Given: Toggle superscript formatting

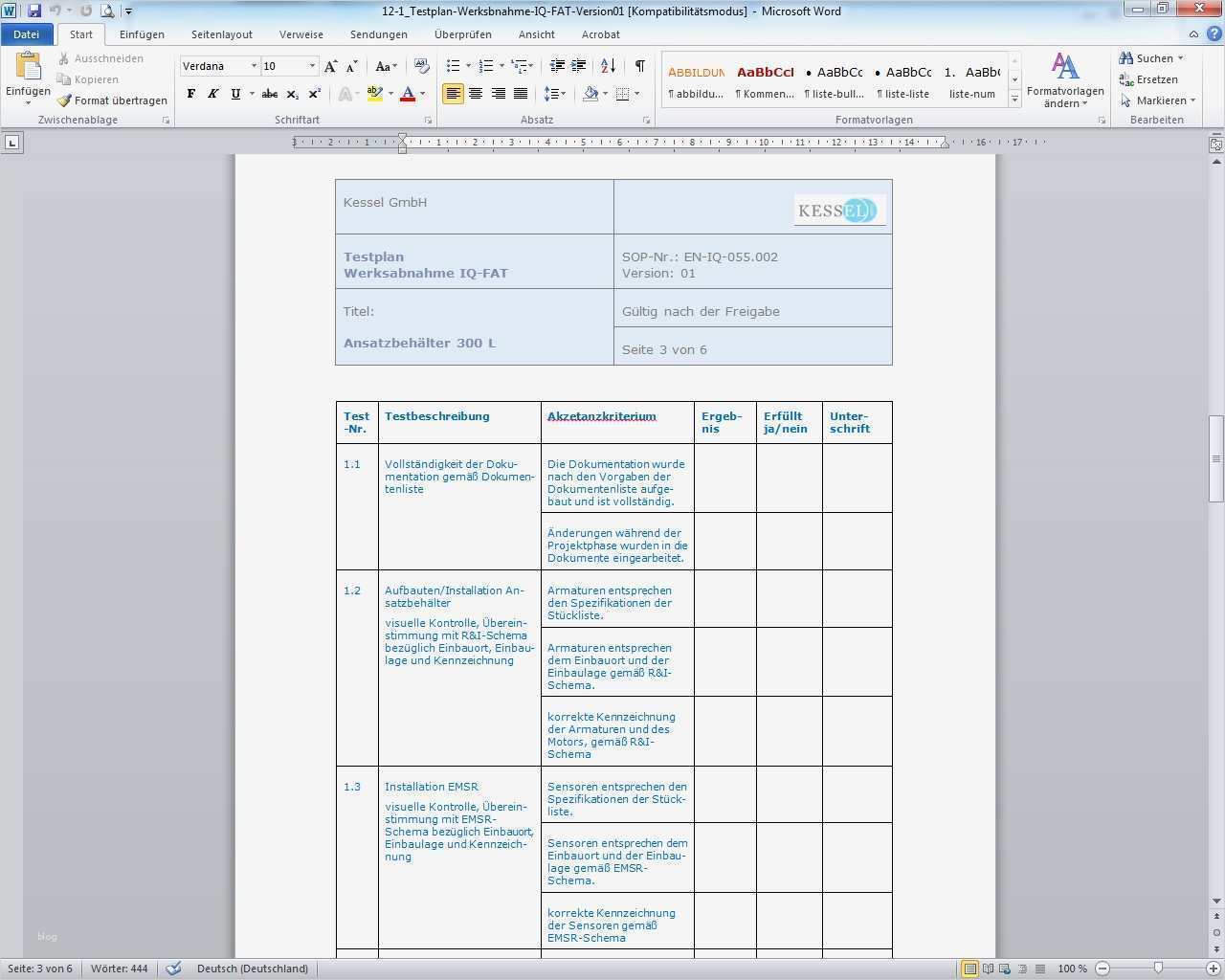Looking at the screenshot, I should pyautogui.click(x=314, y=94).
